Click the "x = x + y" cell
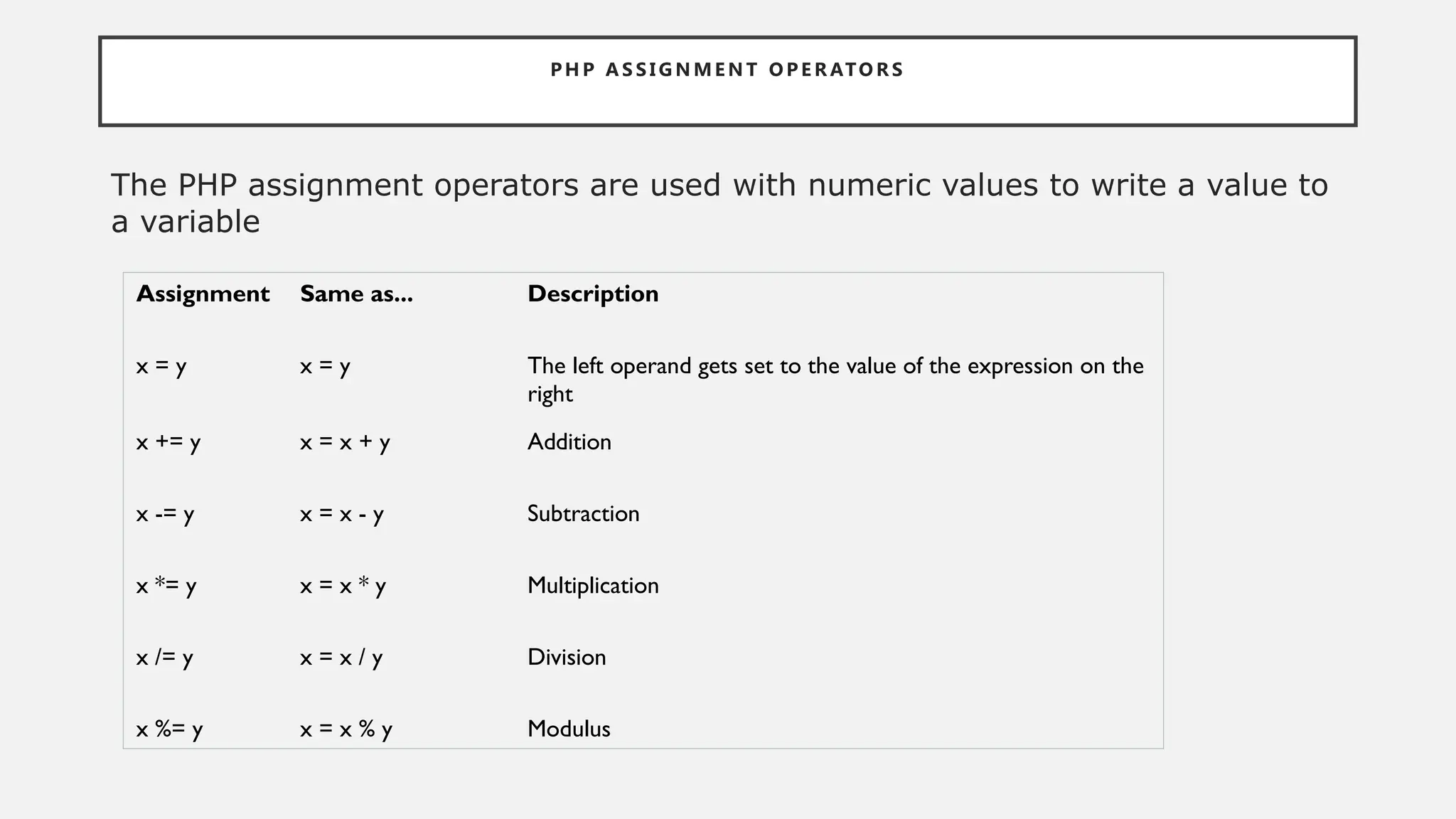1456x819 pixels. point(345,442)
